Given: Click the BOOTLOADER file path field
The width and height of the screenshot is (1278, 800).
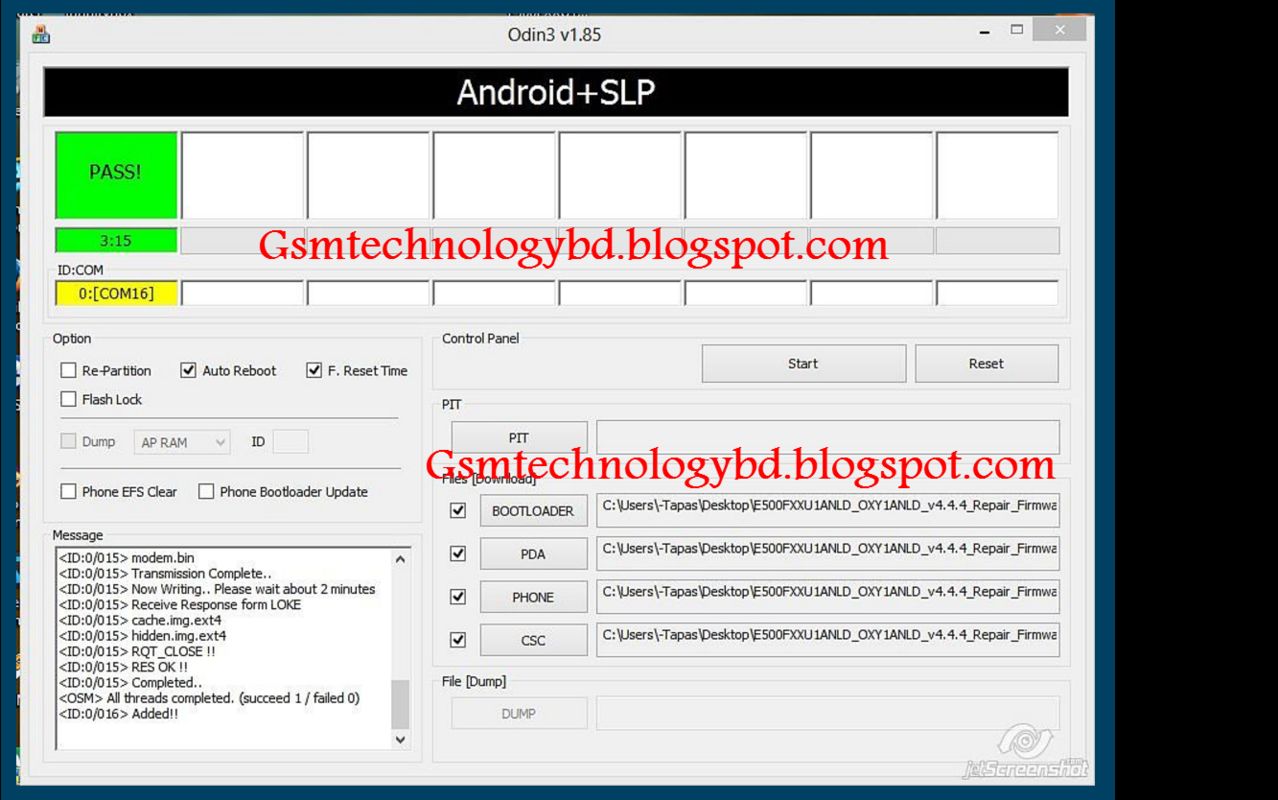Looking at the screenshot, I should tap(828, 510).
